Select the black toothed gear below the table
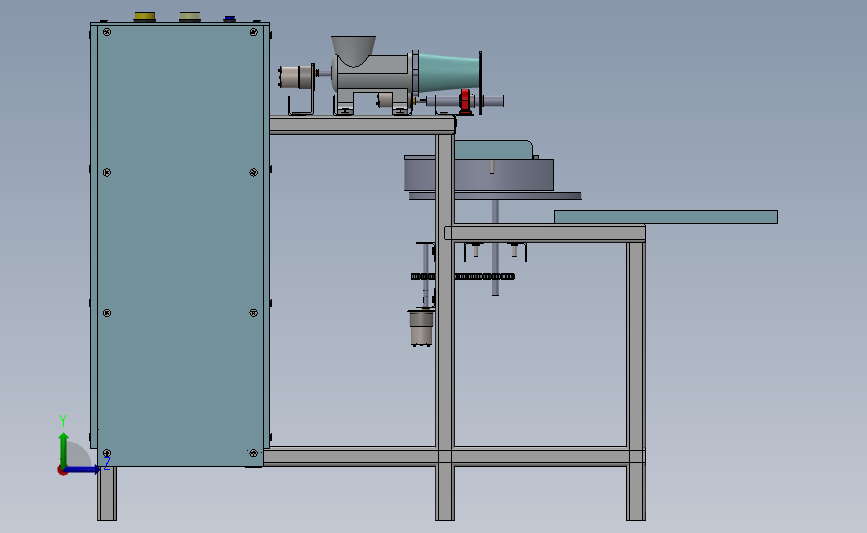 pyautogui.click(x=463, y=276)
